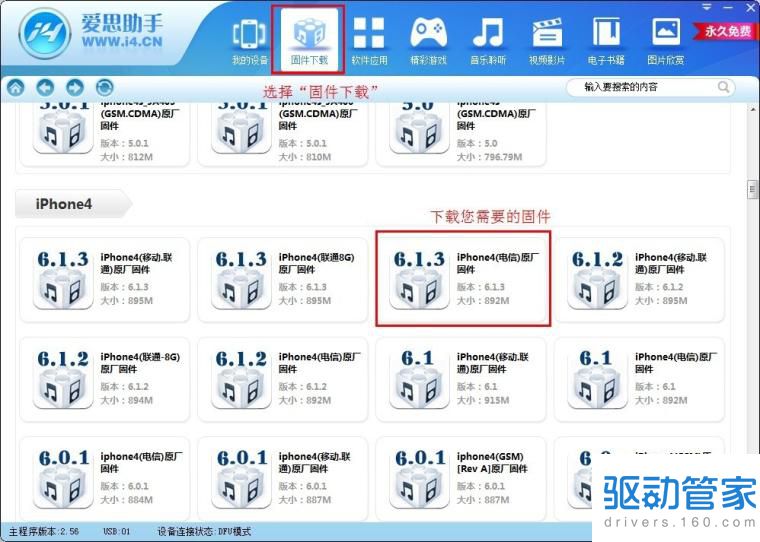Click the text 大小：915M
760x542 pixels.
click(x=483, y=400)
